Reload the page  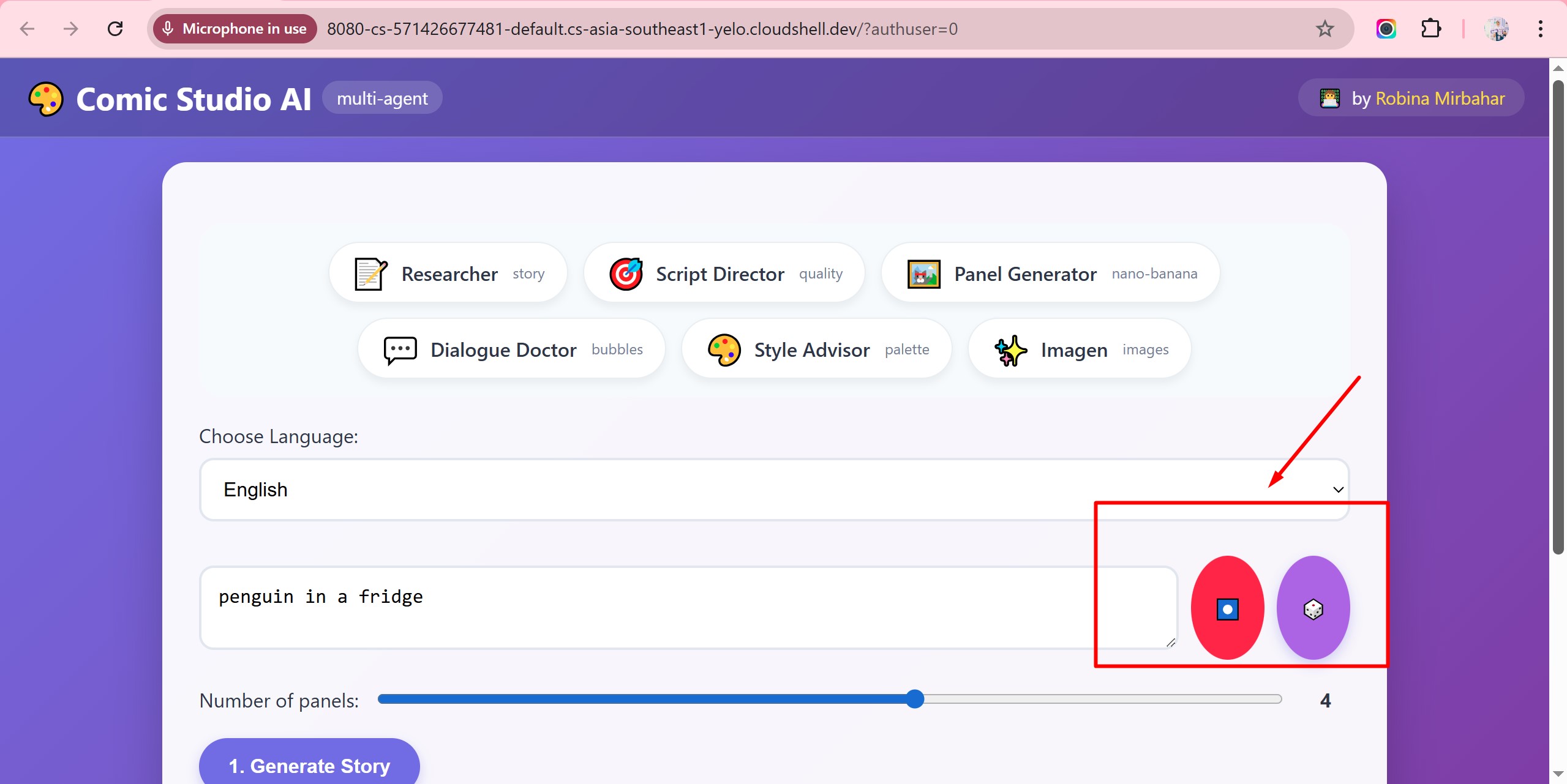click(x=115, y=29)
